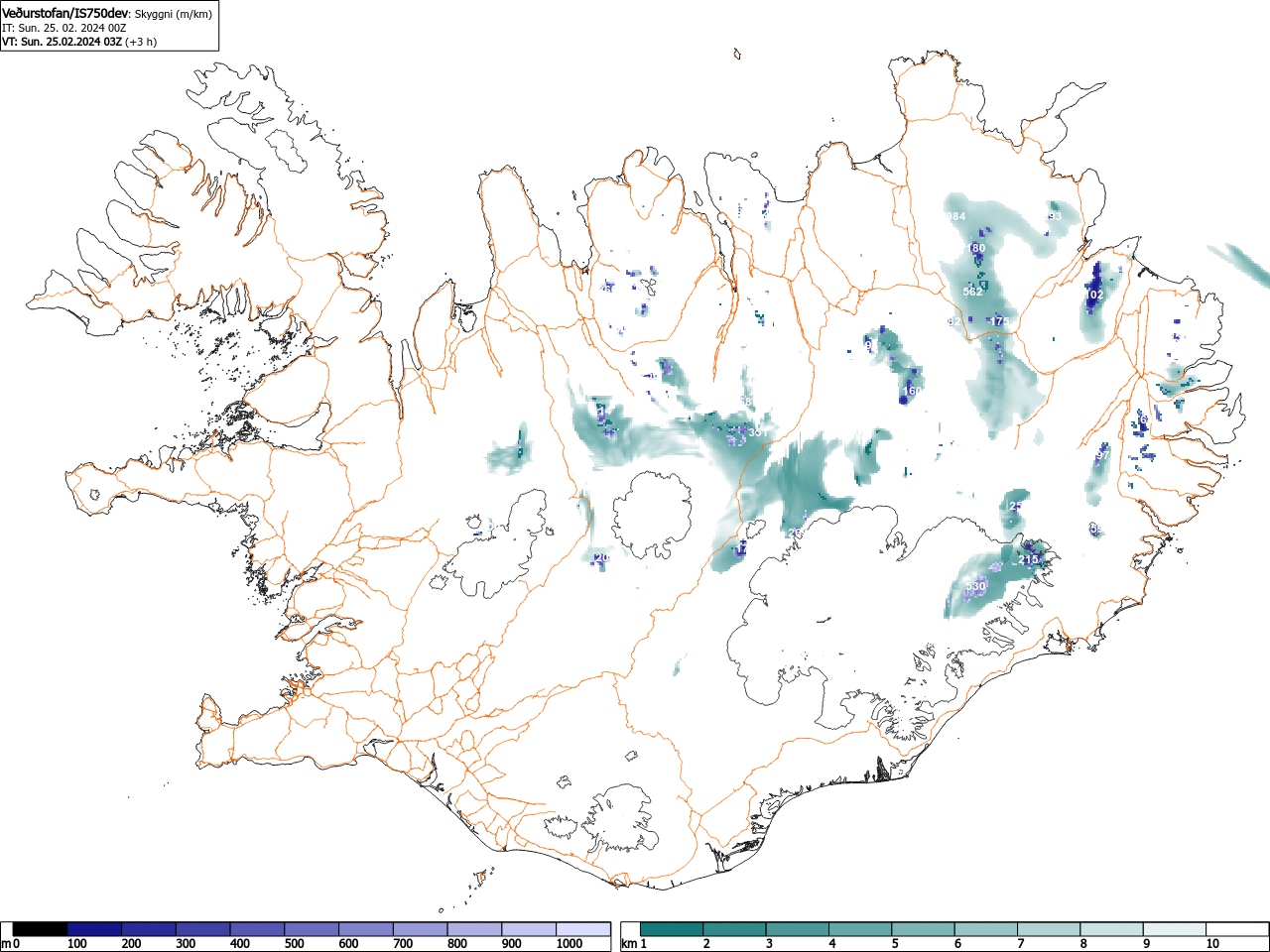Click the '175' visibility value on the map
This screenshot has height=952, width=1270.
pyautogui.click(x=998, y=321)
